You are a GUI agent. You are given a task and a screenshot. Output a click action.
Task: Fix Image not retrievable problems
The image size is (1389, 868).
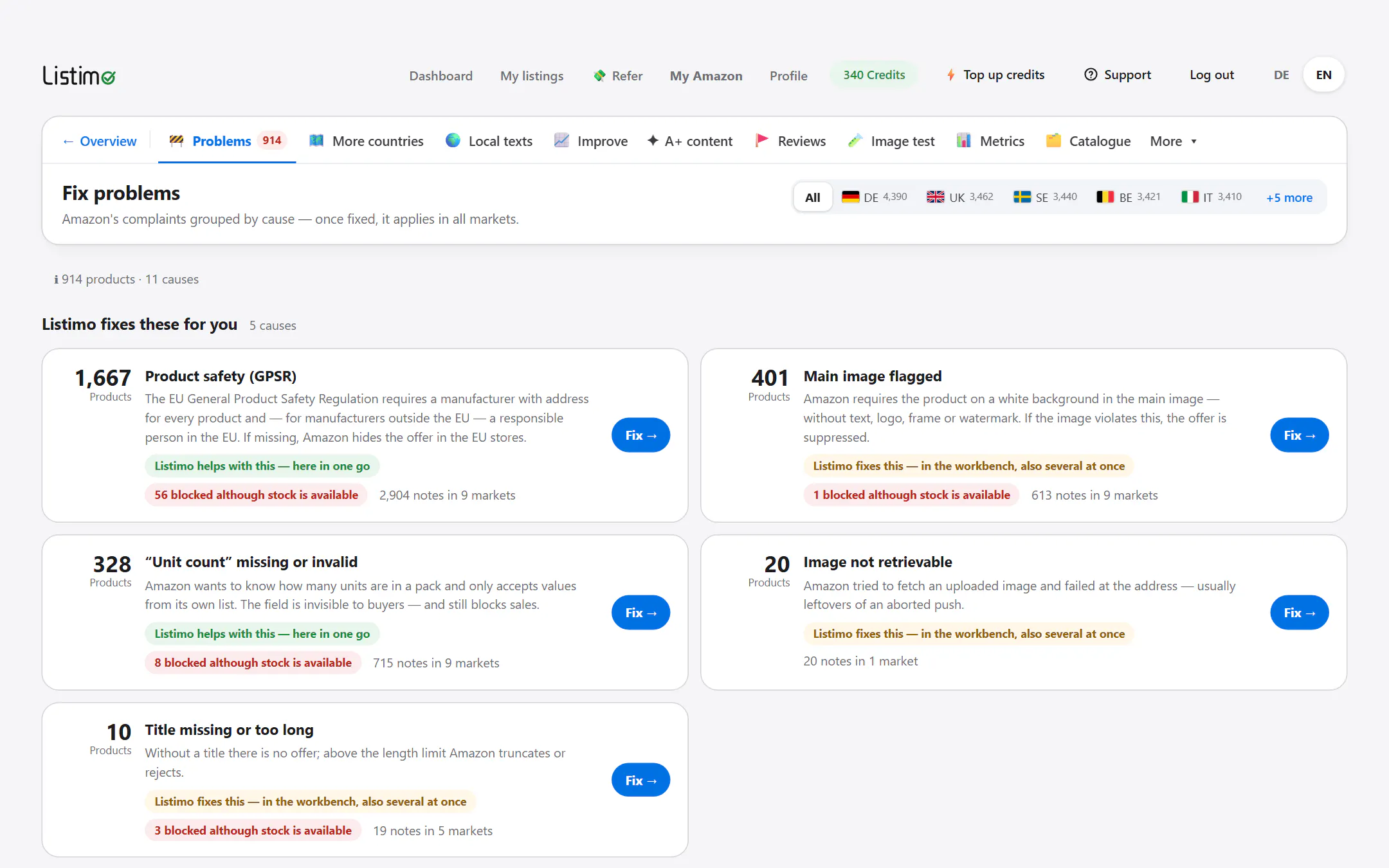[1299, 613]
